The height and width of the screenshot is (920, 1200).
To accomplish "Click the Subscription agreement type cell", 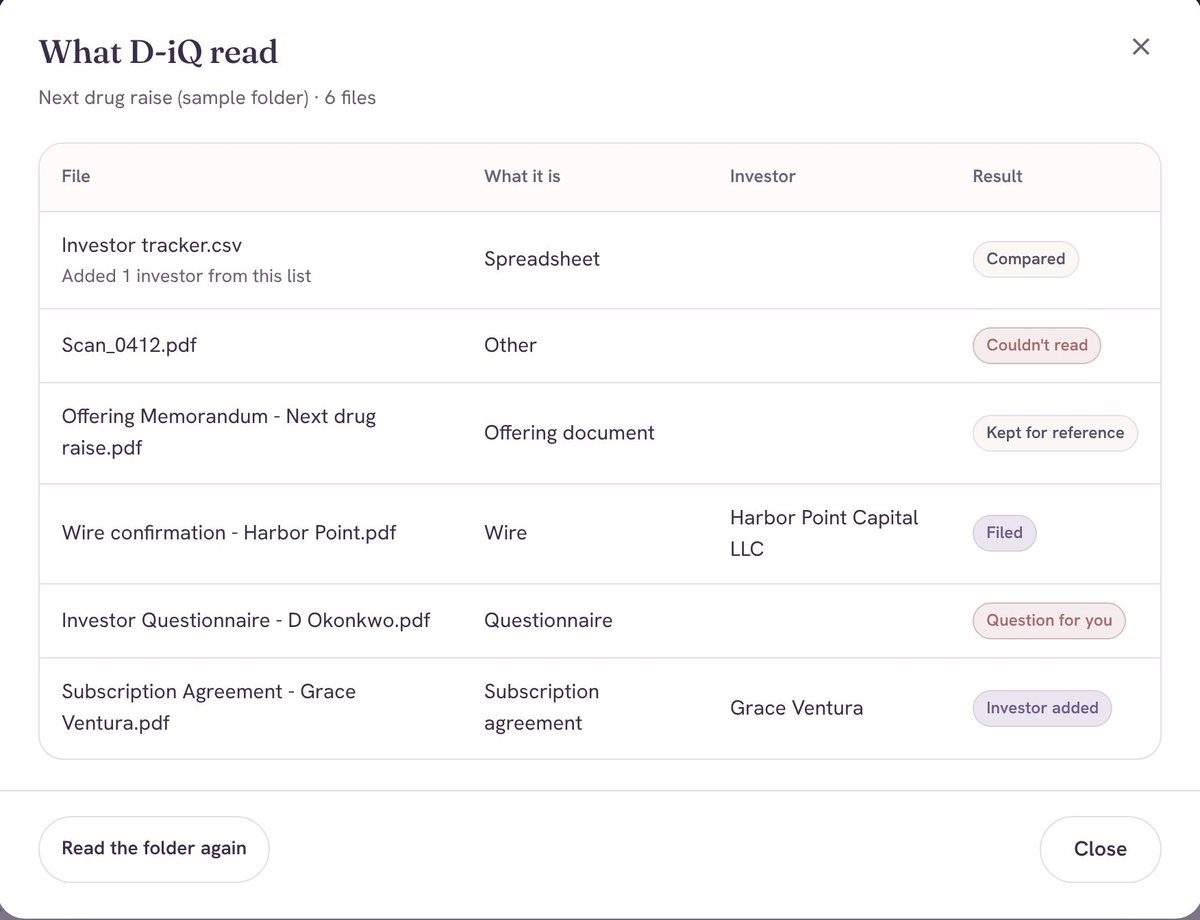I will coord(542,707).
